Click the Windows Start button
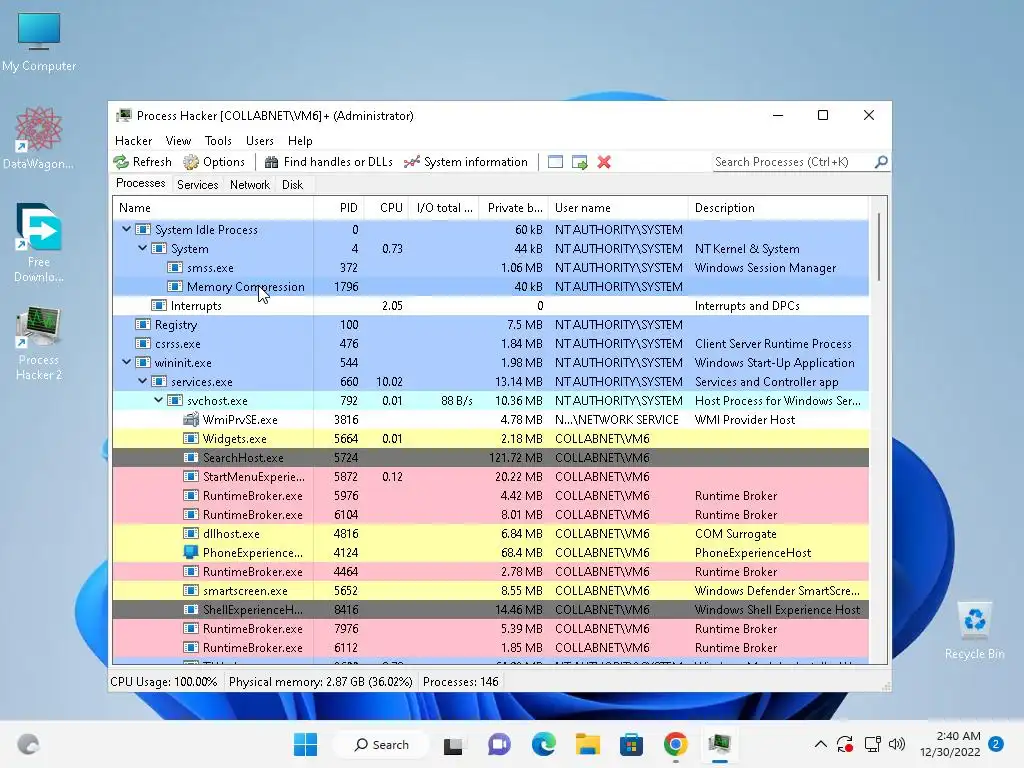The image size is (1024, 768). click(x=305, y=744)
